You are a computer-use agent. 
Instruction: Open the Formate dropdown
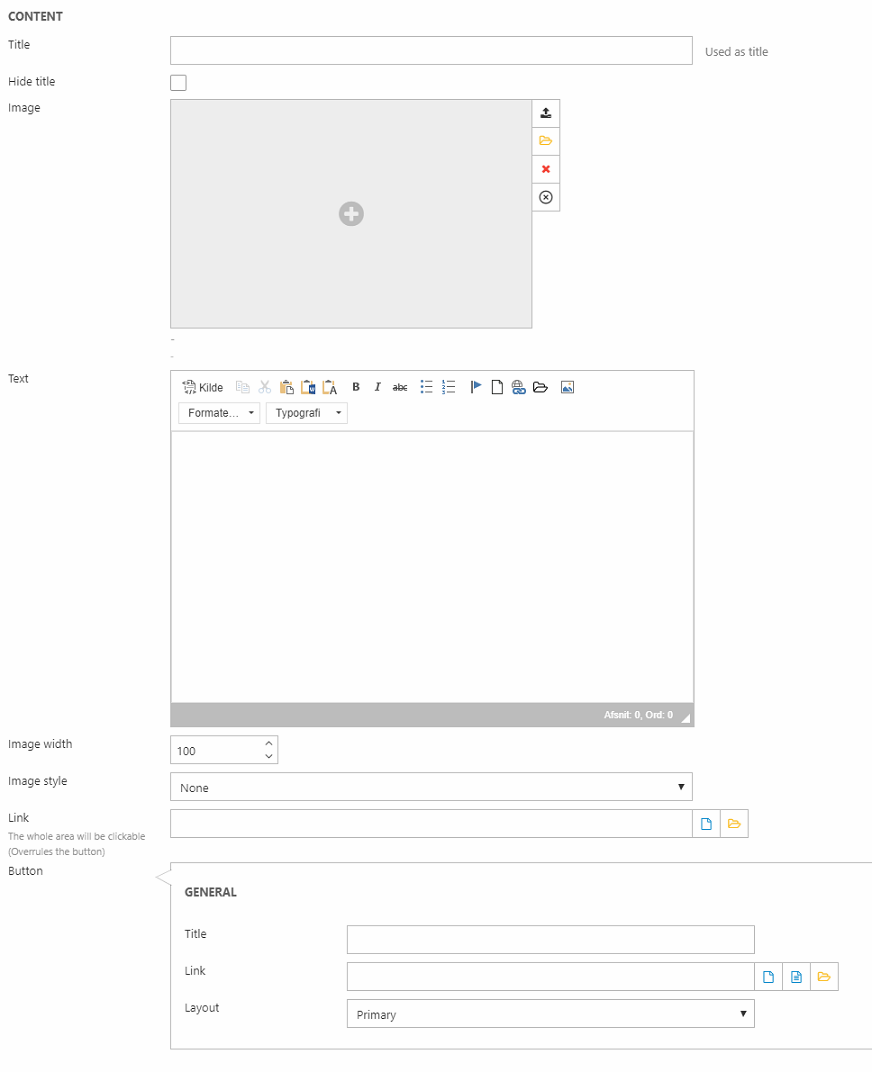pyautogui.click(x=219, y=413)
